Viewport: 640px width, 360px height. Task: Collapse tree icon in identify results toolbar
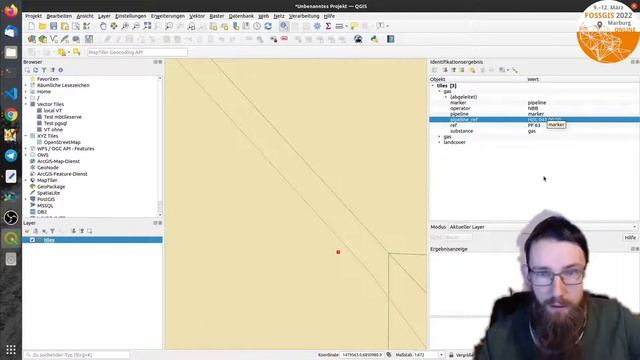pyautogui.click(x=453, y=70)
